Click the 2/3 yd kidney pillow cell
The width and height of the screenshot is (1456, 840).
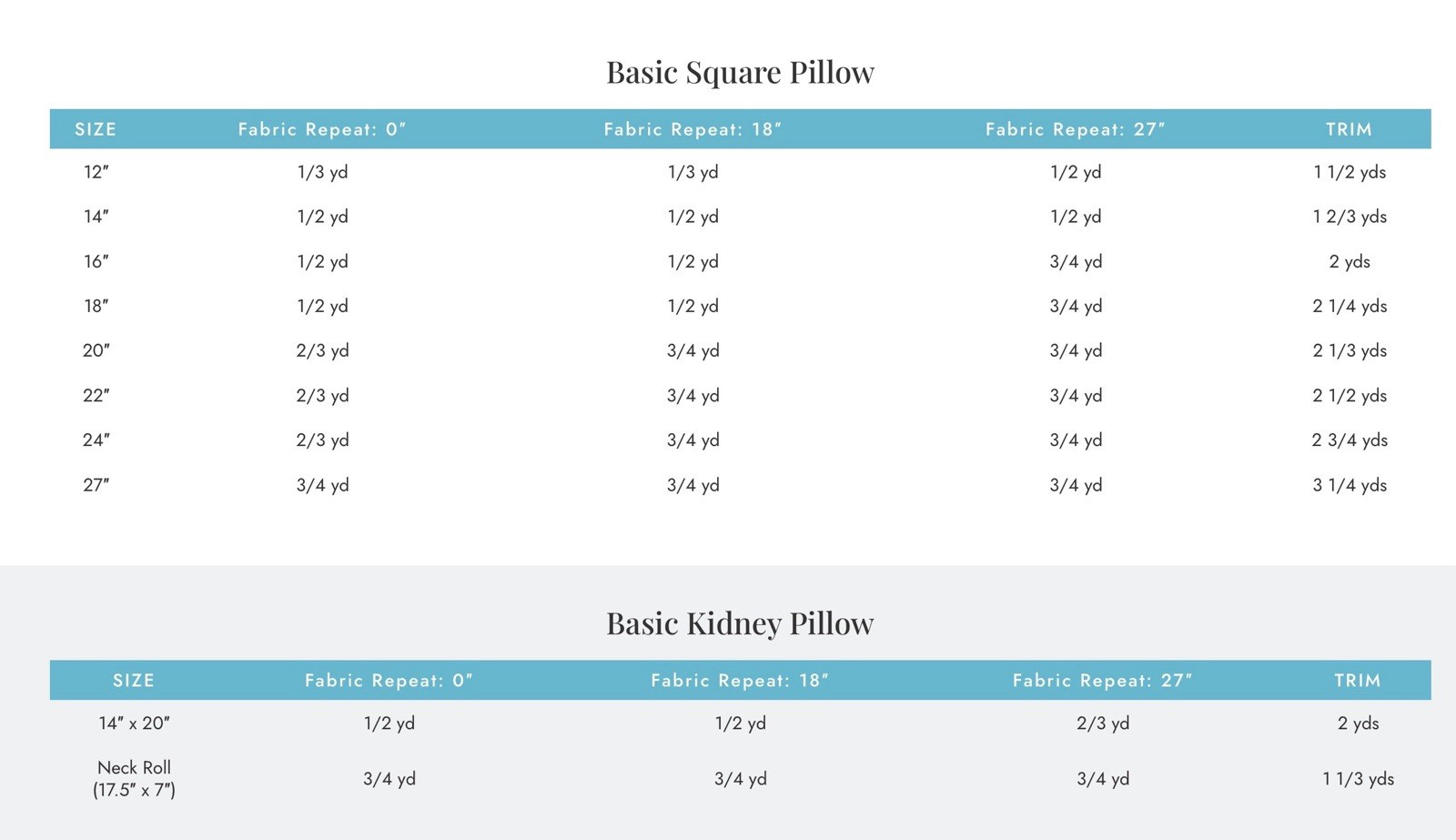1102,724
